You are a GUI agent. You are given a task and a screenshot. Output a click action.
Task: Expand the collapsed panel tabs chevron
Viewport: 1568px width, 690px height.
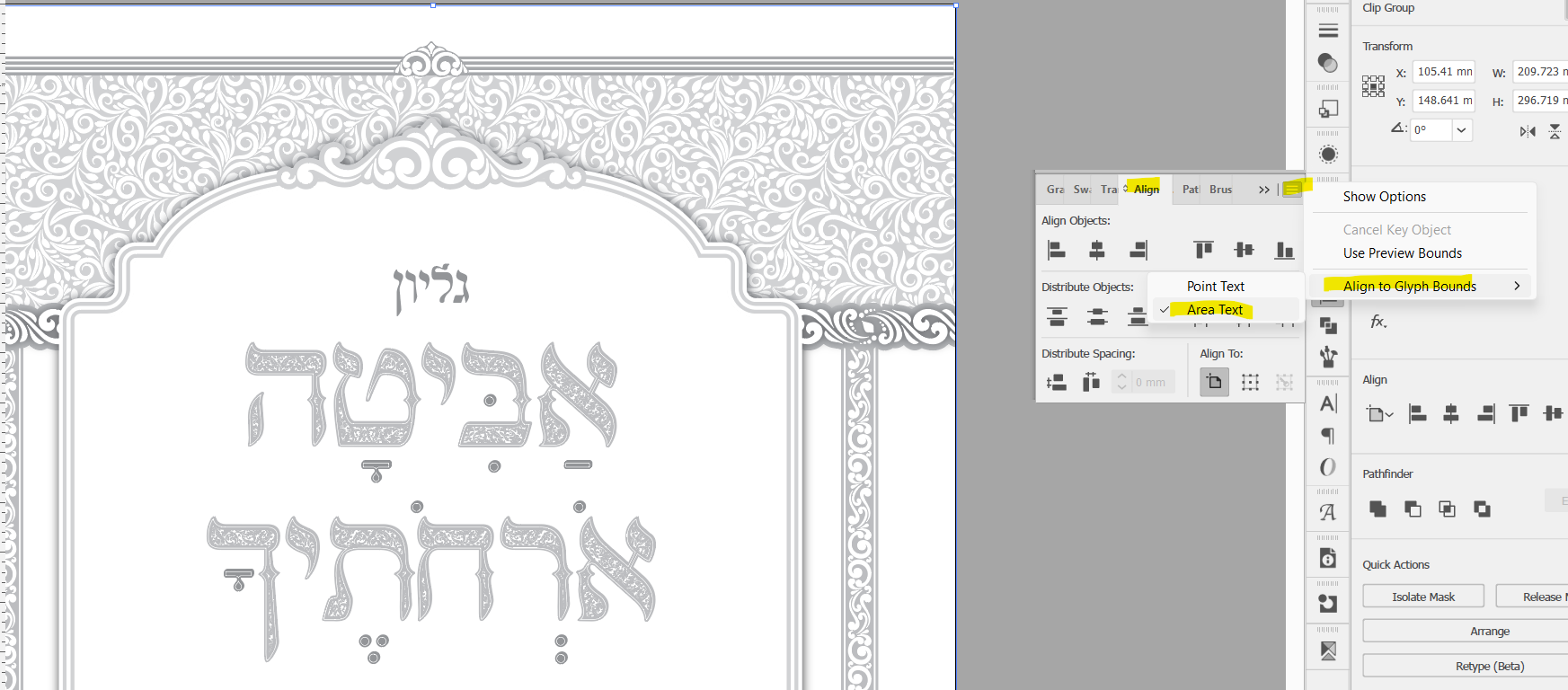tap(1264, 190)
